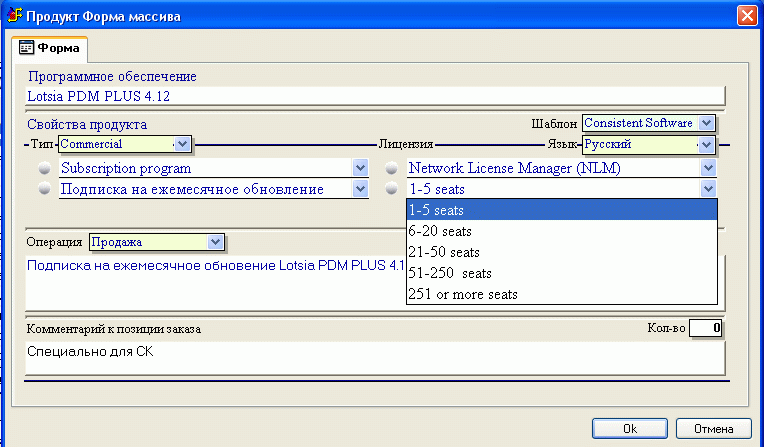Click the Java app icon in title bar

[x=14, y=16]
